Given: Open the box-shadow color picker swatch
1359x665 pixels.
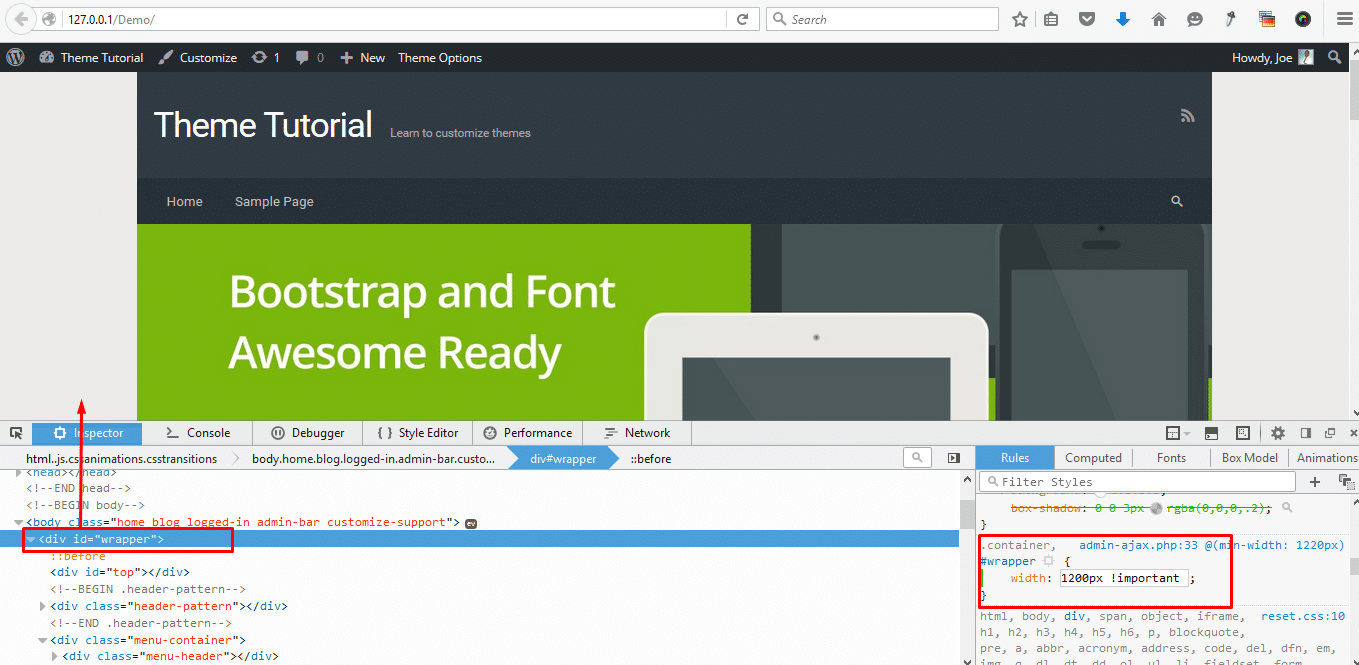Looking at the screenshot, I should tap(1157, 508).
